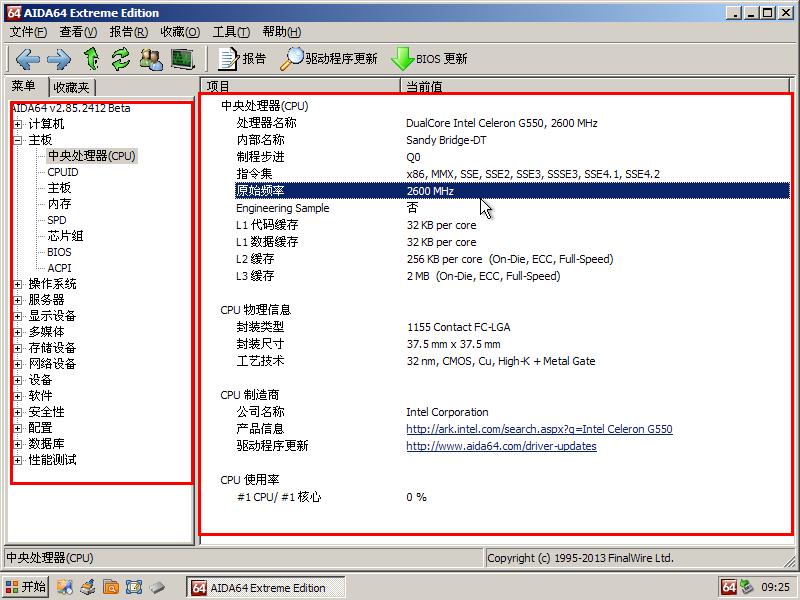The image size is (800, 600).
Task: Open the 查看(V) menu
Action: pos(78,32)
